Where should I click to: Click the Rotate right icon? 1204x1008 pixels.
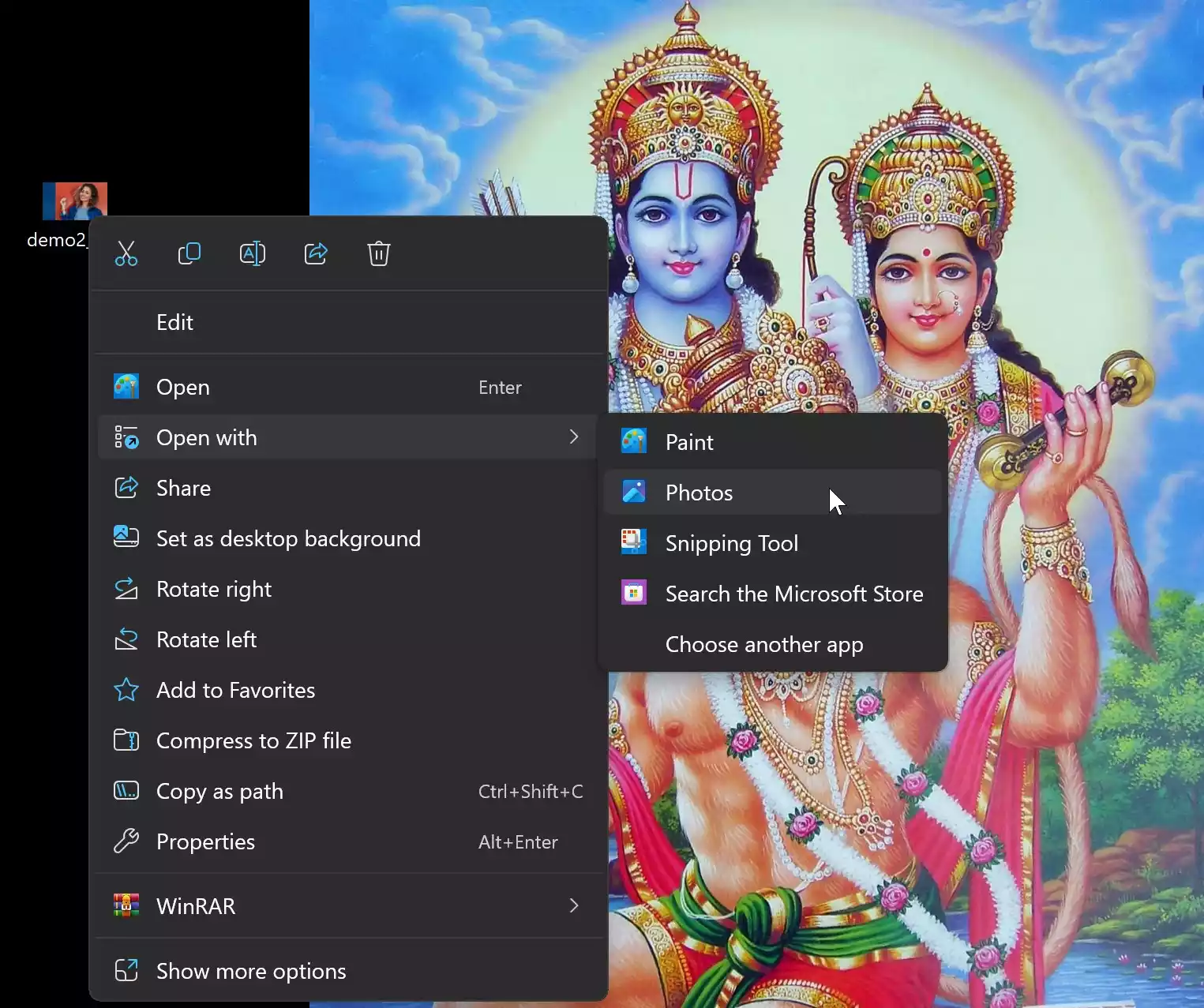pyautogui.click(x=126, y=589)
